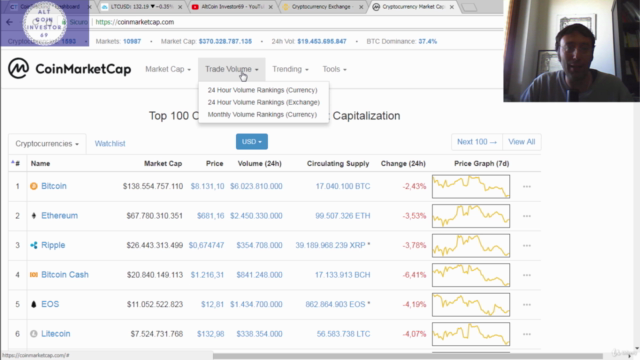Open the Watchlist tab
The width and height of the screenshot is (640, 360).
110,144
